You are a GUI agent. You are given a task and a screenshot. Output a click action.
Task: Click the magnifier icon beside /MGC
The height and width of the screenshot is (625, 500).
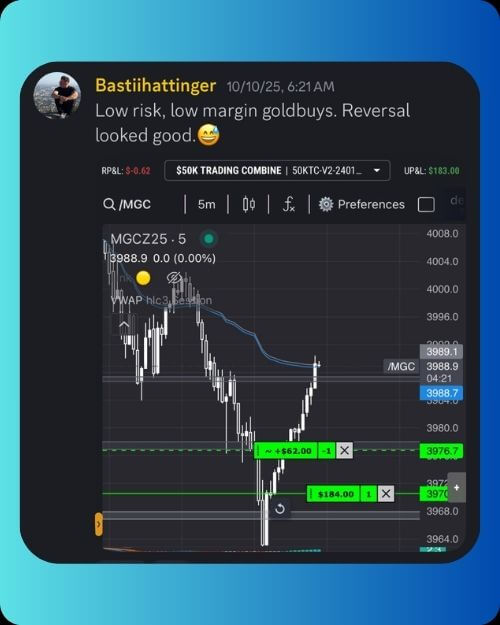click(x=109, y=204)
